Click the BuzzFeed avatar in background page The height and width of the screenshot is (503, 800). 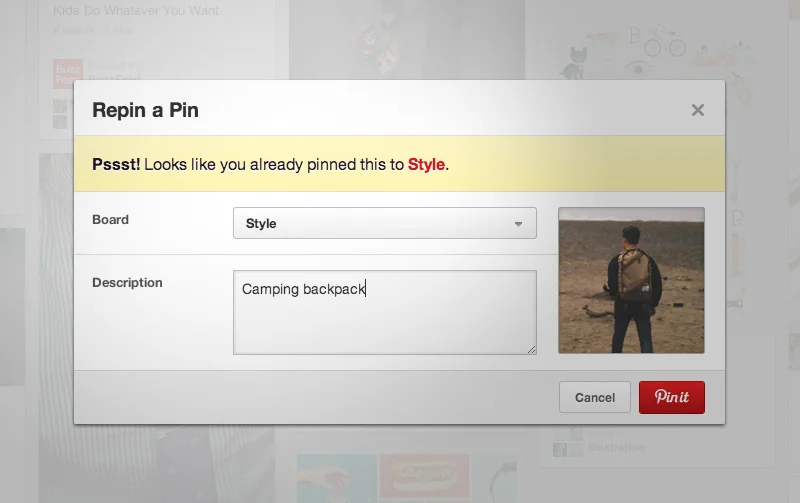pos(67,73)
